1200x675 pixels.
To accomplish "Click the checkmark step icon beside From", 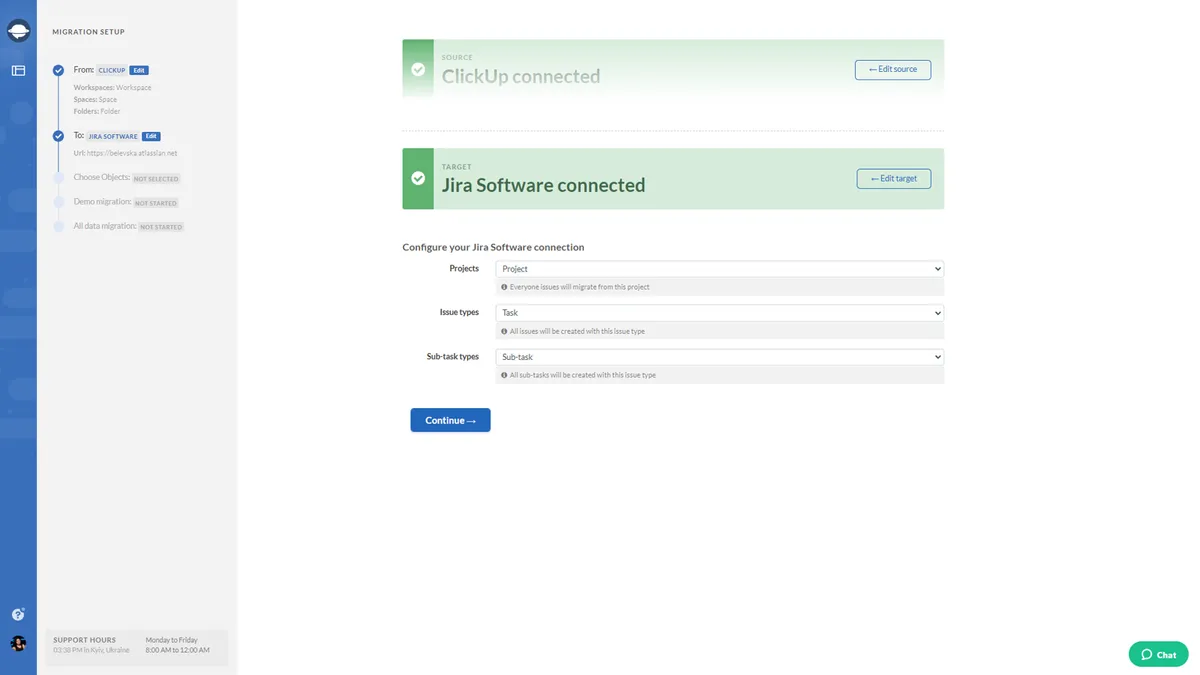I will click(x=58, y=70).
